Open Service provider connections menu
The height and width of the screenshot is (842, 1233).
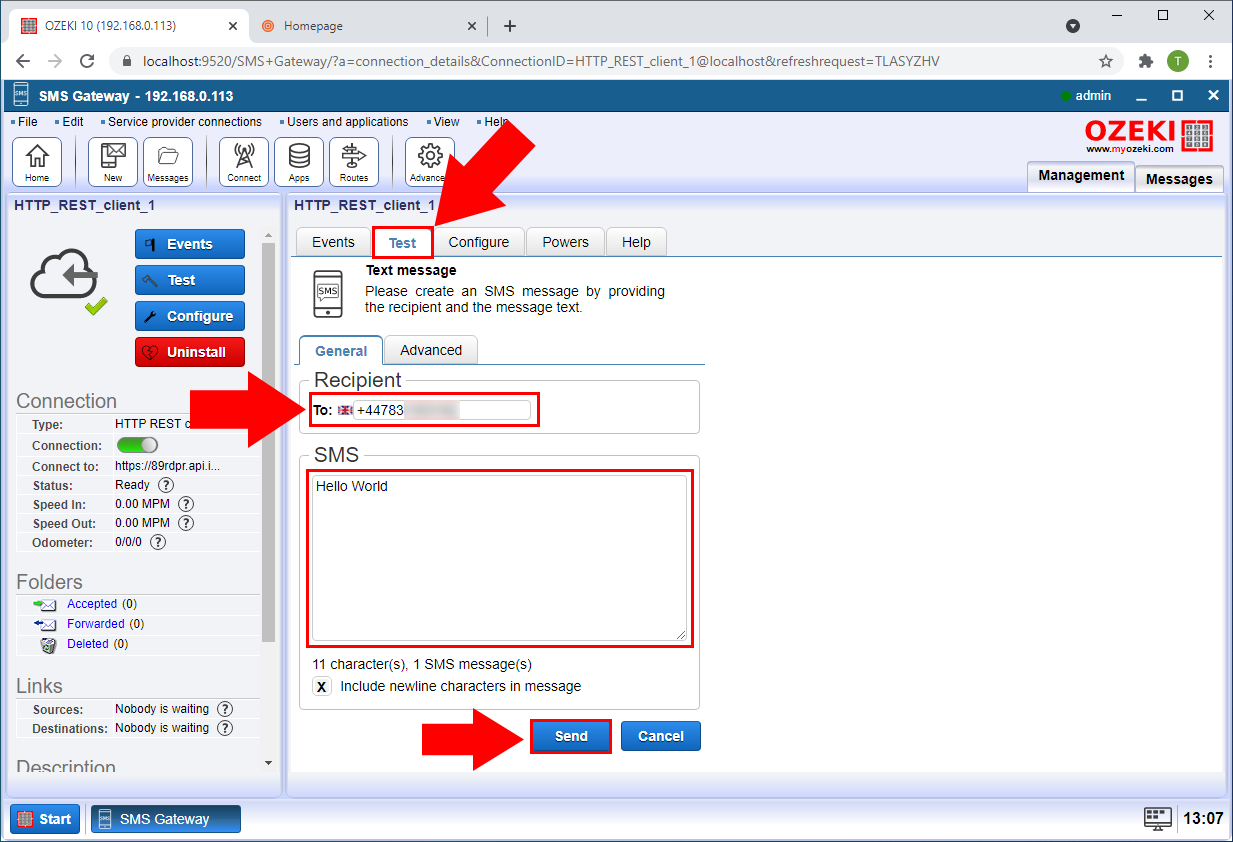click(x=184, y=122)
